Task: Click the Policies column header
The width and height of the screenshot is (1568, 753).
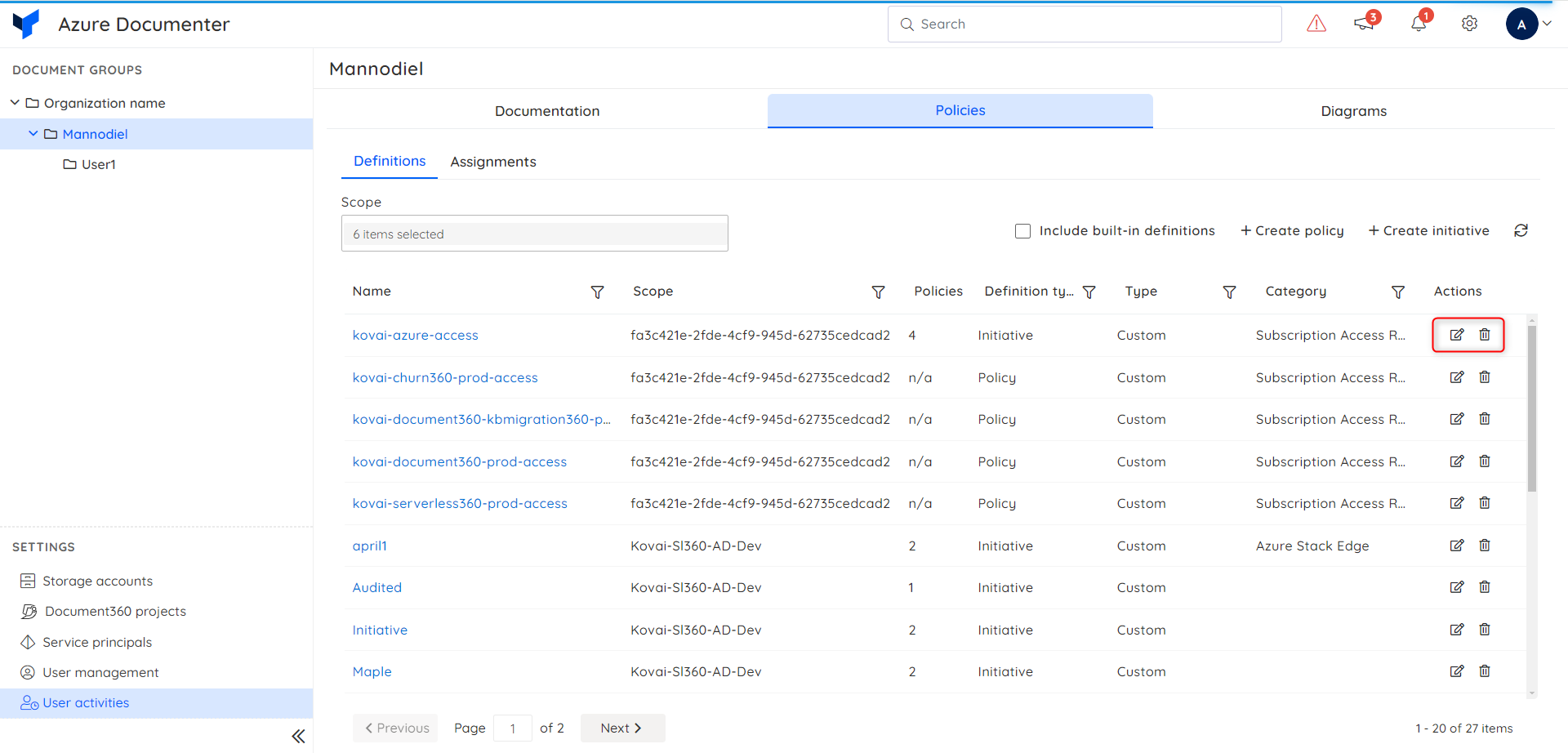Action: [x=938, y=291]
